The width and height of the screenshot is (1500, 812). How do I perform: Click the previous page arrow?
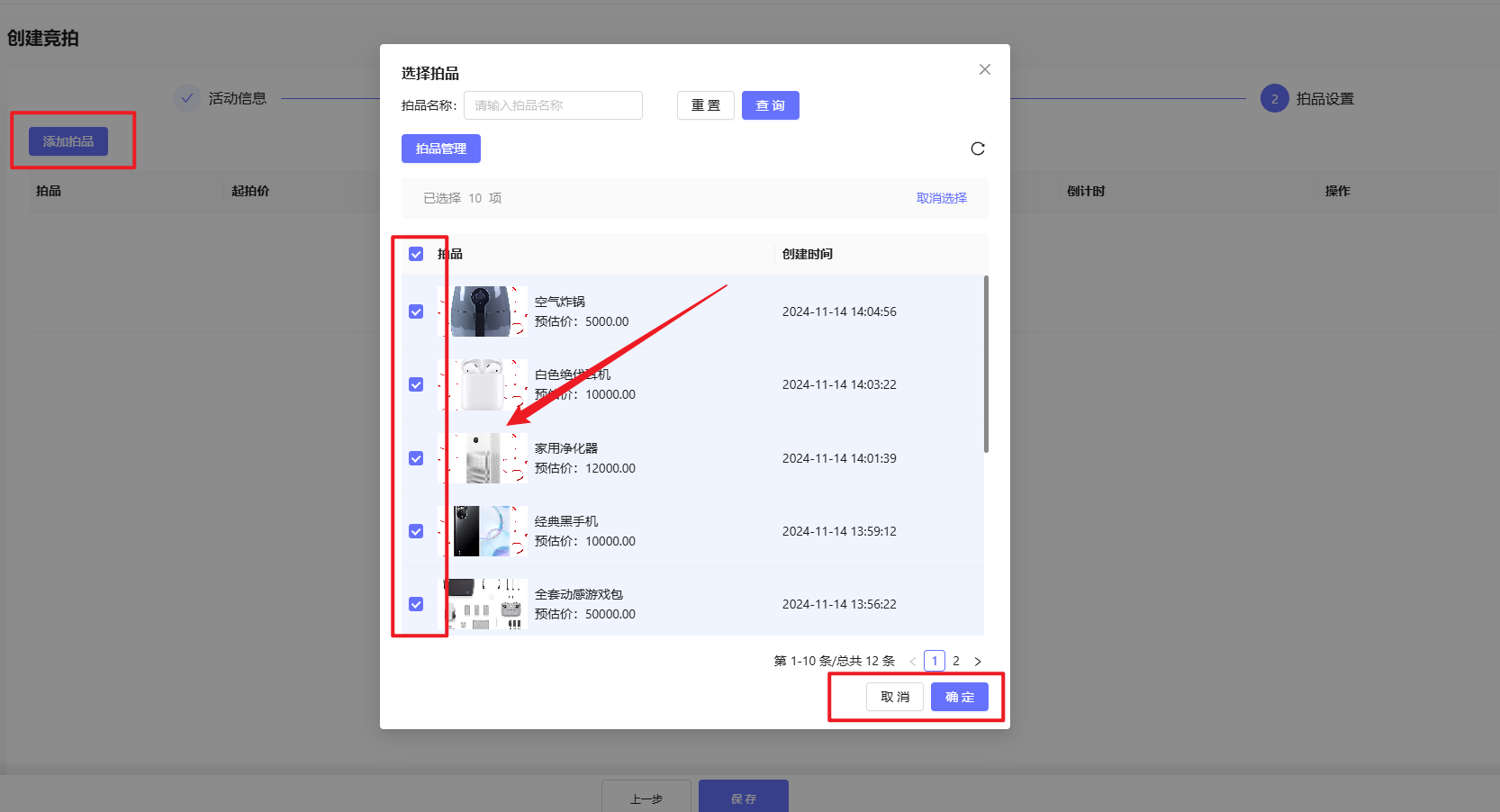coord(913,662)
